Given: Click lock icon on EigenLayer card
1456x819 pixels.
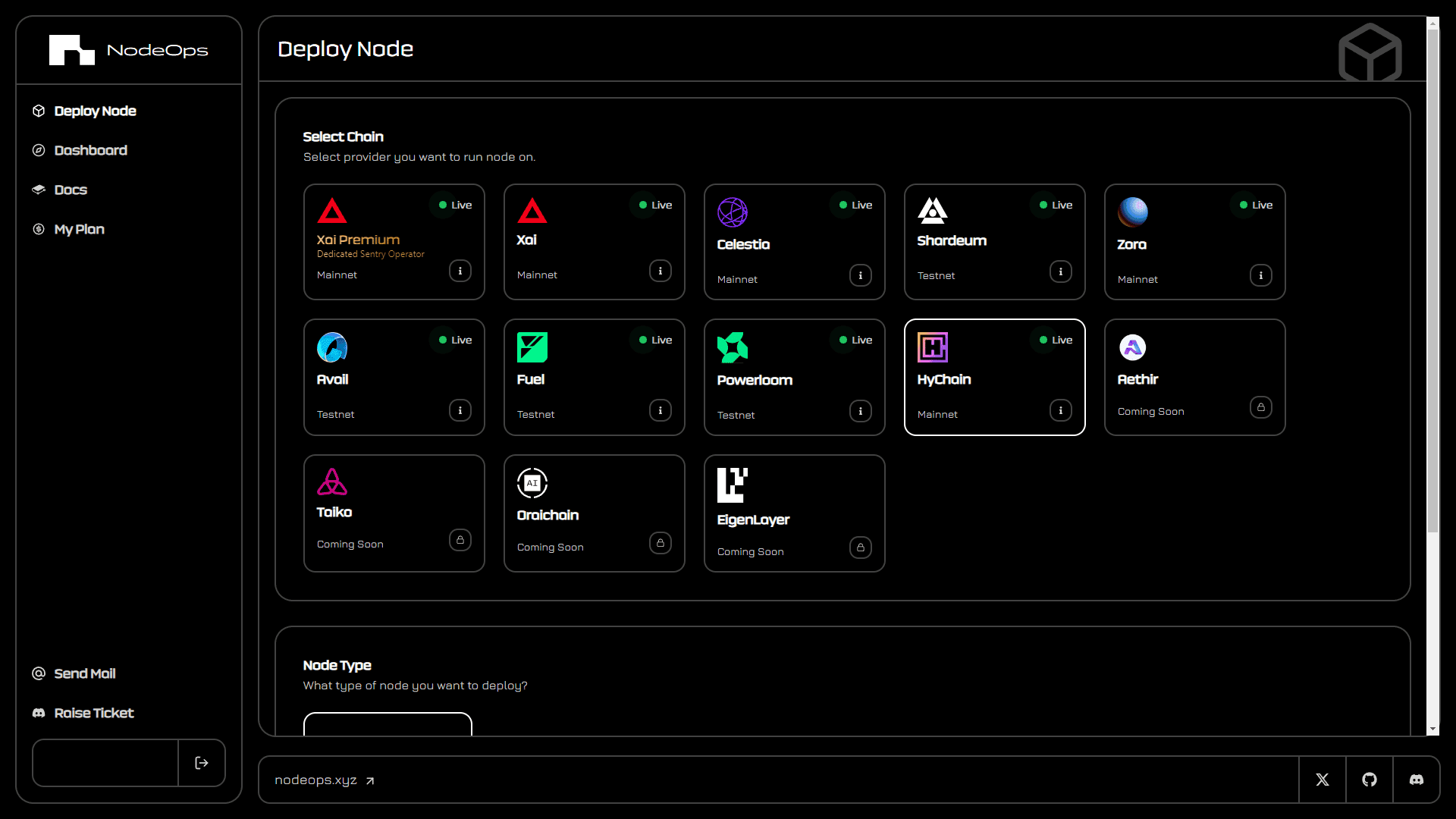Looking at the screenshot, I should pos(860,548).
